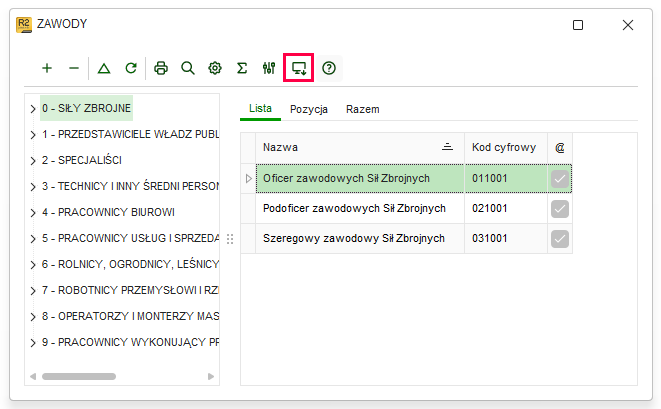
Task: Close the ZAWODY window
Action: coord(628,25)
